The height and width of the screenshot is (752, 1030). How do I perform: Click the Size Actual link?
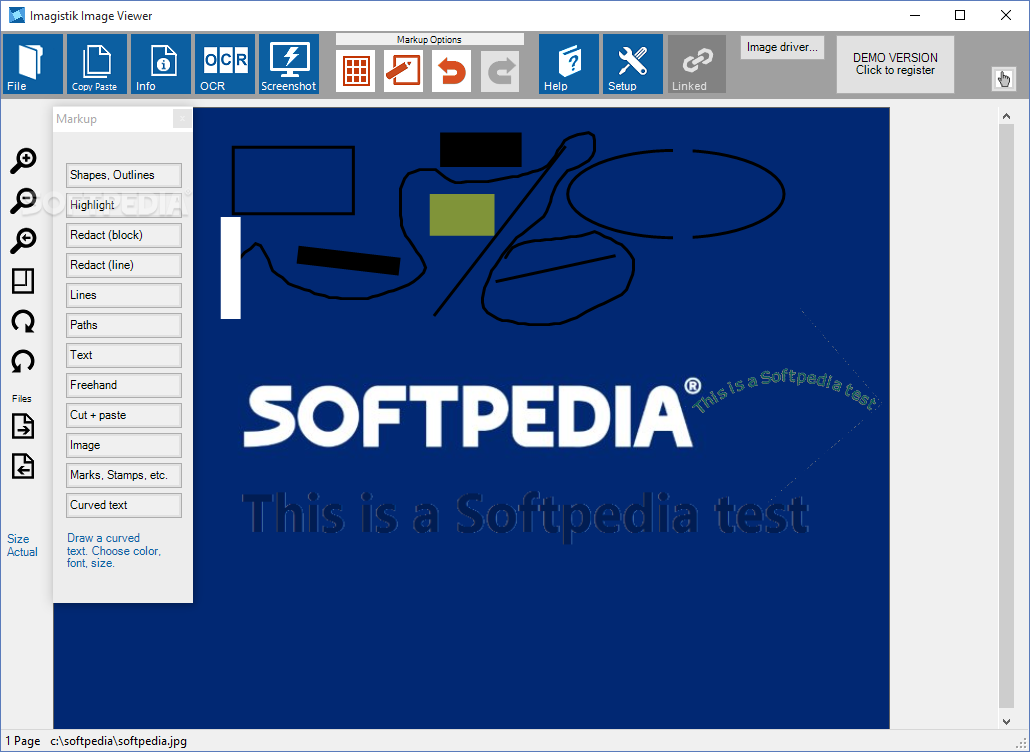(x=22, y=545)
